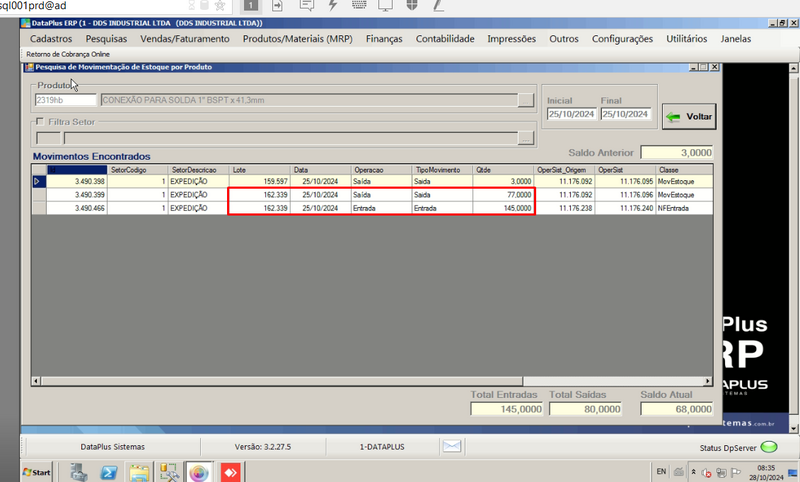Sort by the Lote column header
This screenshot has width=800, height=482.
click(260, 170)
